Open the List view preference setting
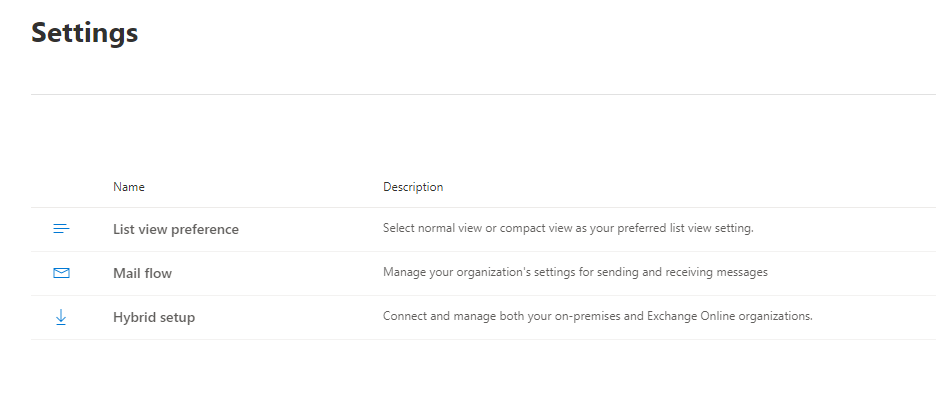 click(x=176, y=229)
